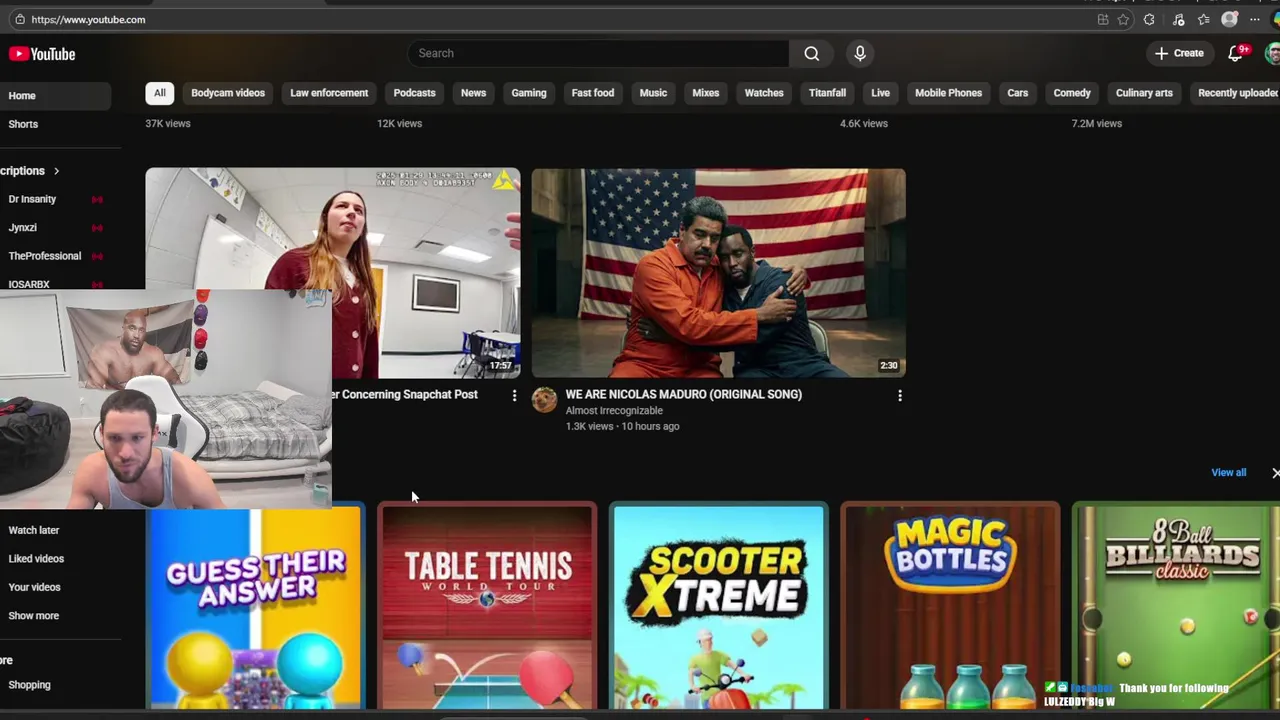Expand sidebar with Show more
This screenshot has height=720, width=1280.
(34, 616)
